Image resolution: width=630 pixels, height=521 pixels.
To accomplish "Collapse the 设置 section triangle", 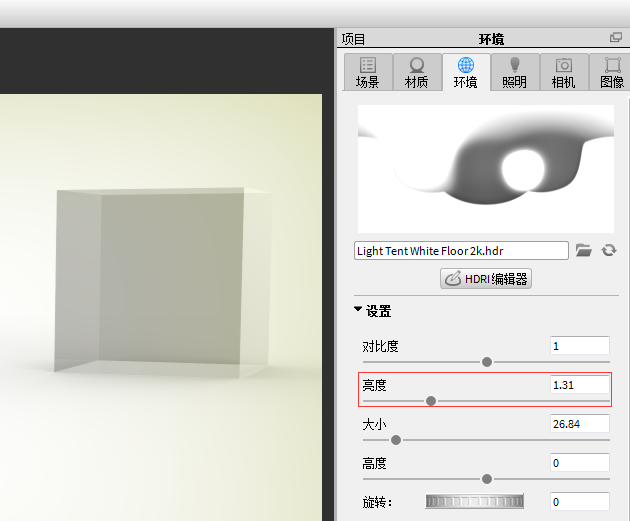I will 358,309.
